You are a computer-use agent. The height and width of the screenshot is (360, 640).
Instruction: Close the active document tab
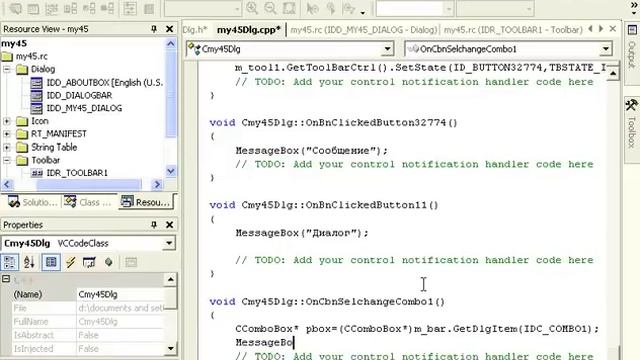tap(612, 29)
